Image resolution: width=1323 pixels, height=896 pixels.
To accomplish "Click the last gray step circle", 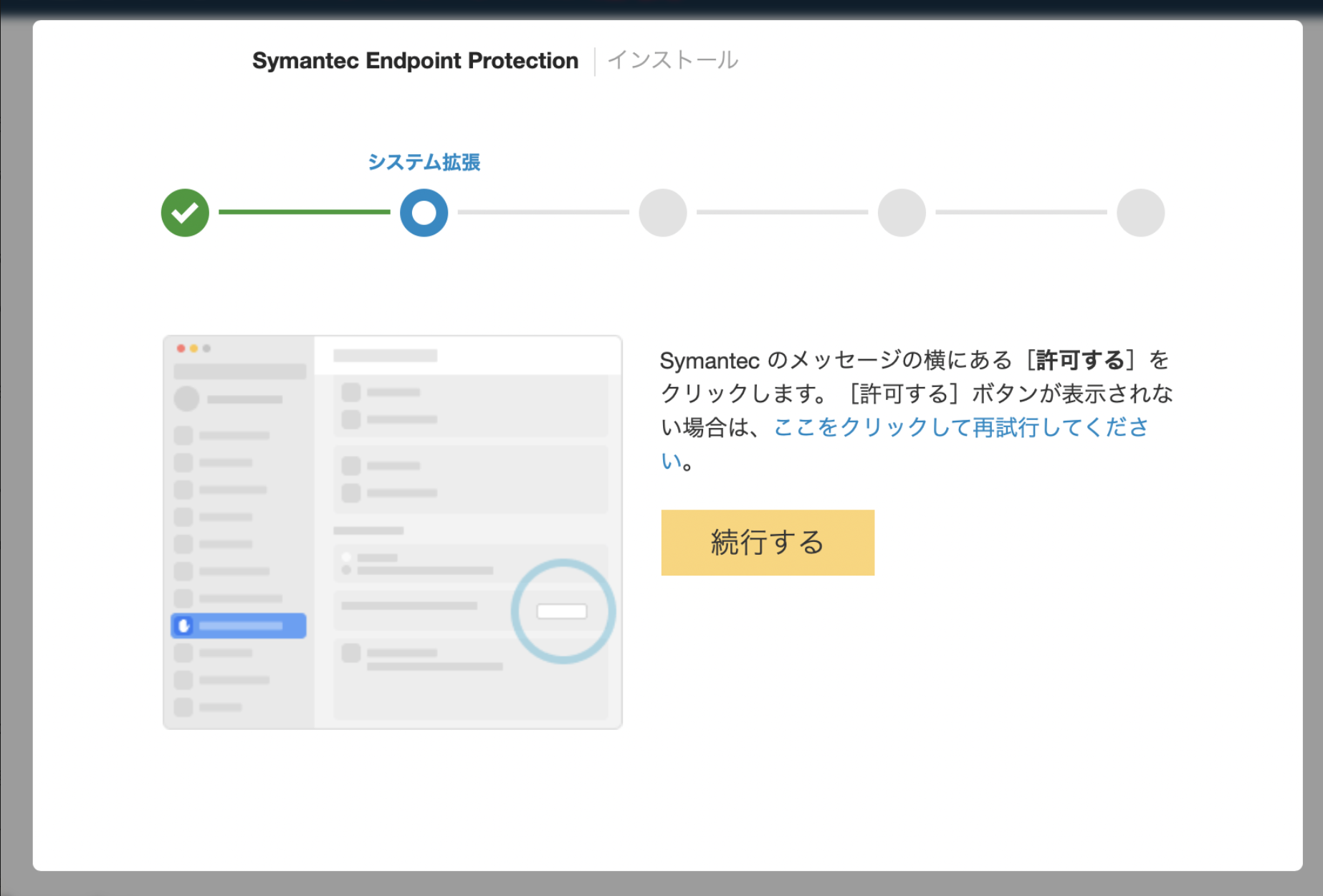I will point(1141,213).
